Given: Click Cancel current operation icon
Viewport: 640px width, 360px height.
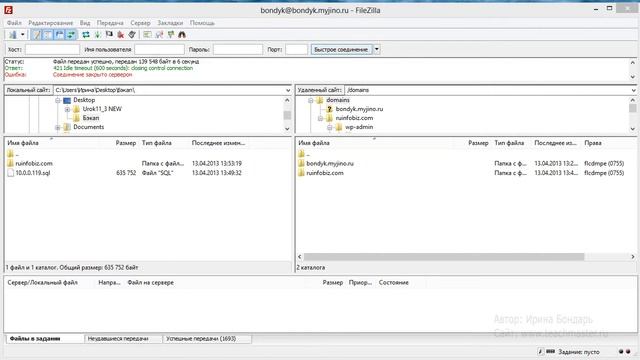Looking at the screenshot, I should (109, 35).
